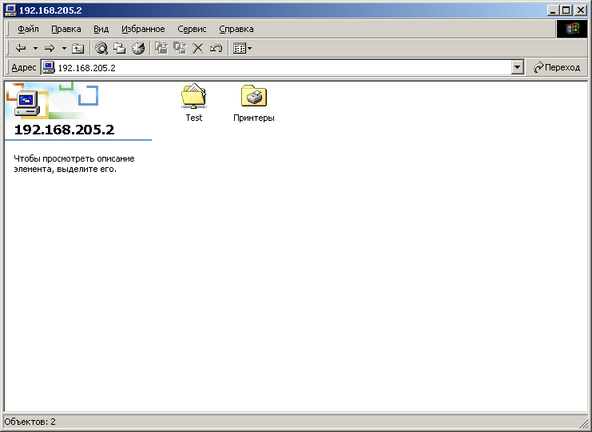
Task: Open the Search pane from toolbar
Action: [101, 48]
